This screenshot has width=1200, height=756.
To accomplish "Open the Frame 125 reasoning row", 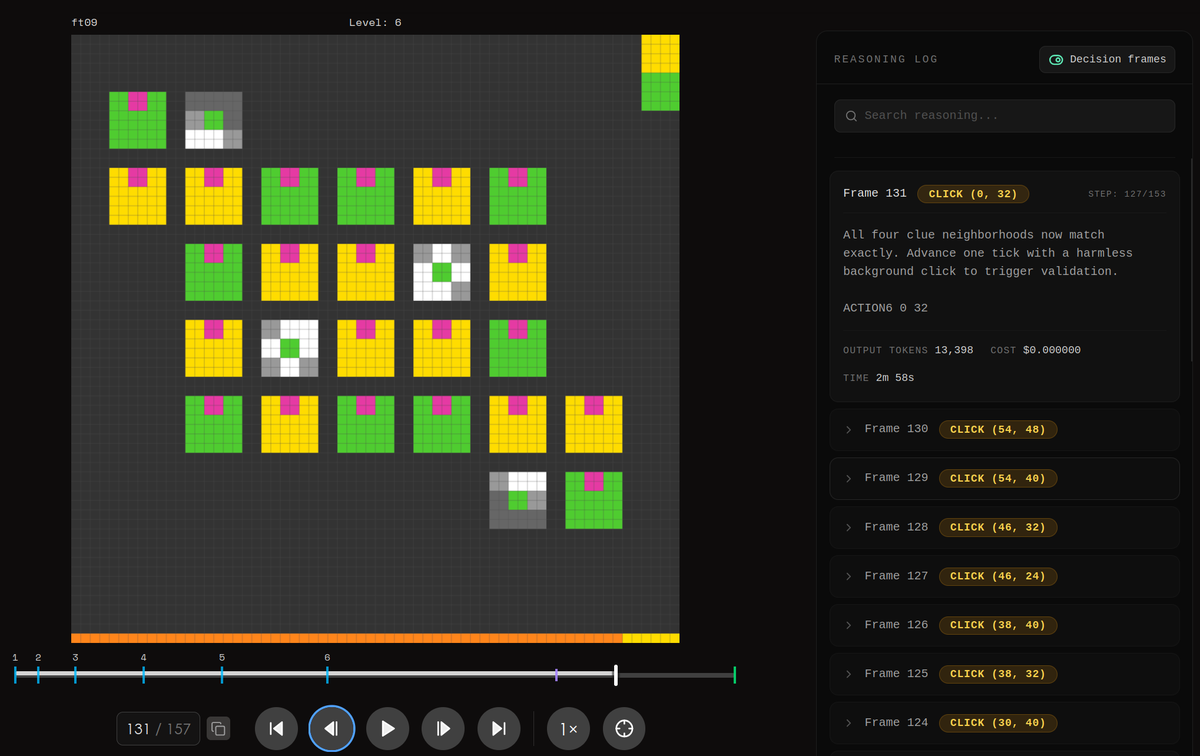I will tap(1004, 674).
